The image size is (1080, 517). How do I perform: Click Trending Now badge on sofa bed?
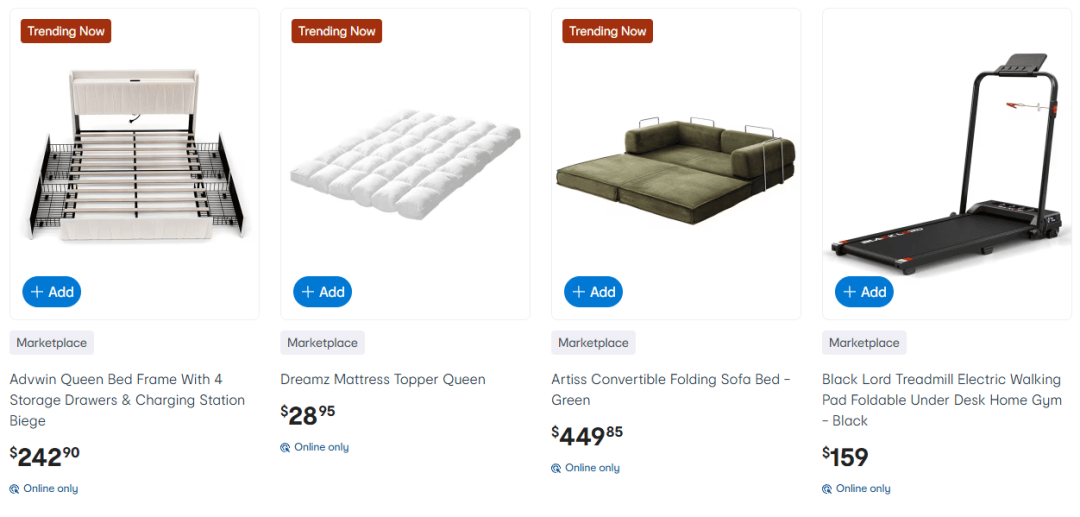[608, 31]
